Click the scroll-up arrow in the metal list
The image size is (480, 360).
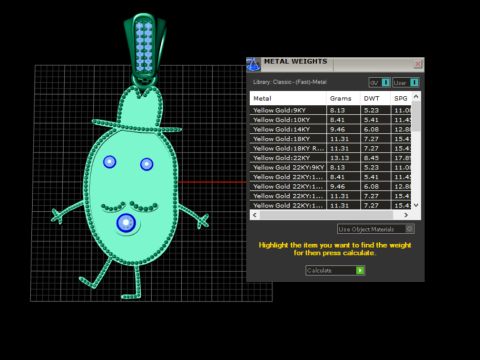click(416, 96)
